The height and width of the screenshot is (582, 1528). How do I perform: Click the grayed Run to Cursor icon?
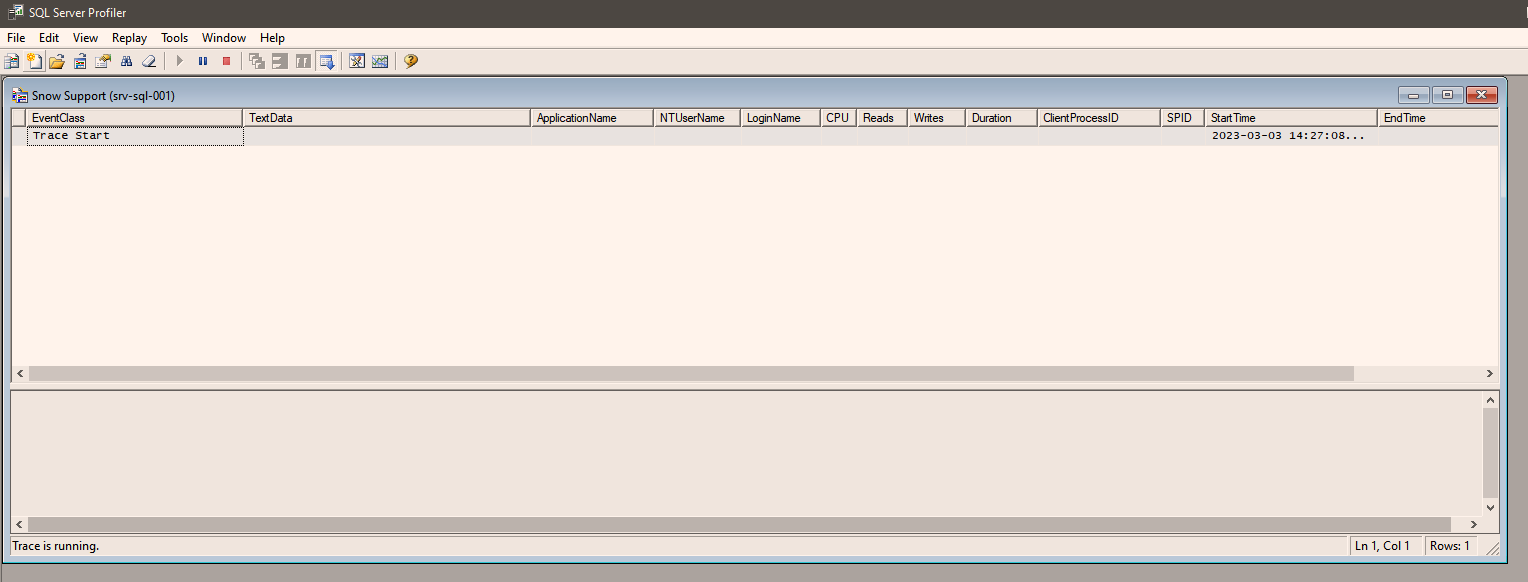[x=280, y=61]
